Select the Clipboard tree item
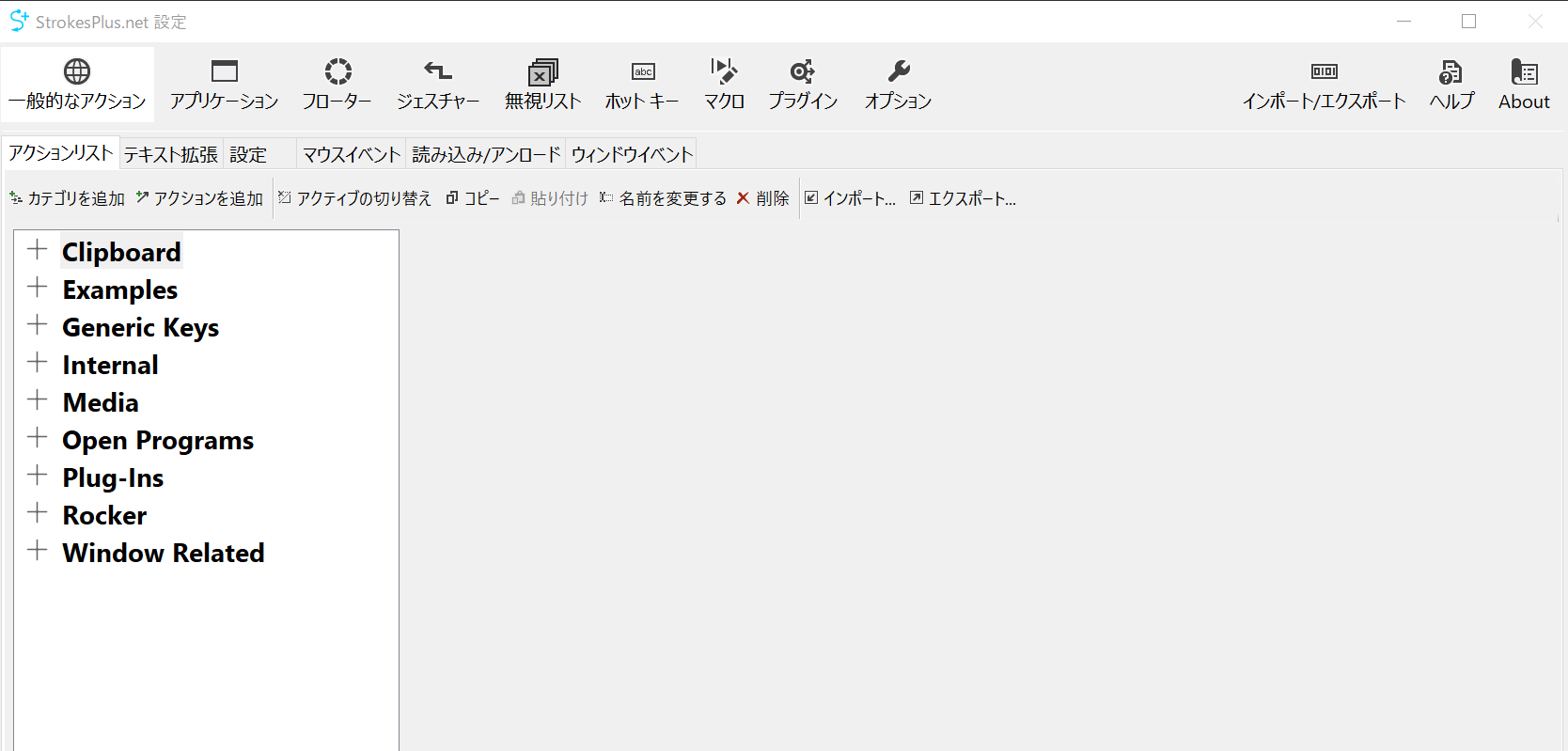Image resolution: width=1568 pixels, height=751 pixels. pyautogui.click(x=121, y=252)
